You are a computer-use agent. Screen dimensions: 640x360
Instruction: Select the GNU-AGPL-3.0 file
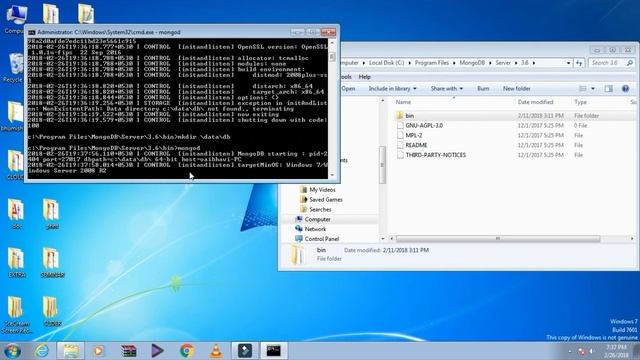[x=424, y=126]
